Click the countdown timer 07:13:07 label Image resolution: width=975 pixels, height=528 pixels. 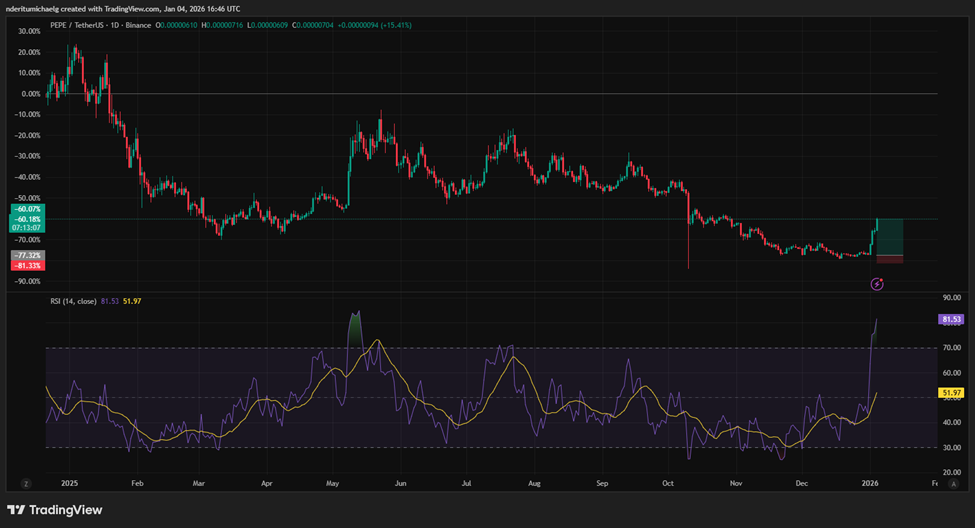click(25, 227)
